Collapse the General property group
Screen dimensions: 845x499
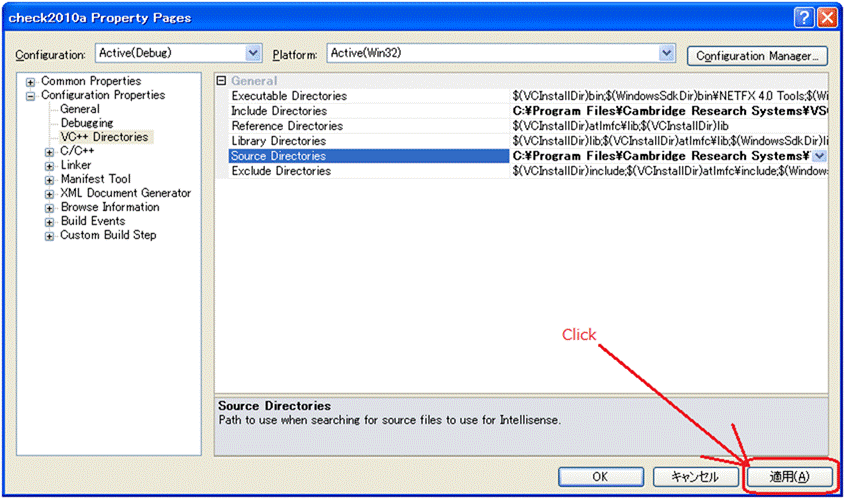click(x=222, y=81)
